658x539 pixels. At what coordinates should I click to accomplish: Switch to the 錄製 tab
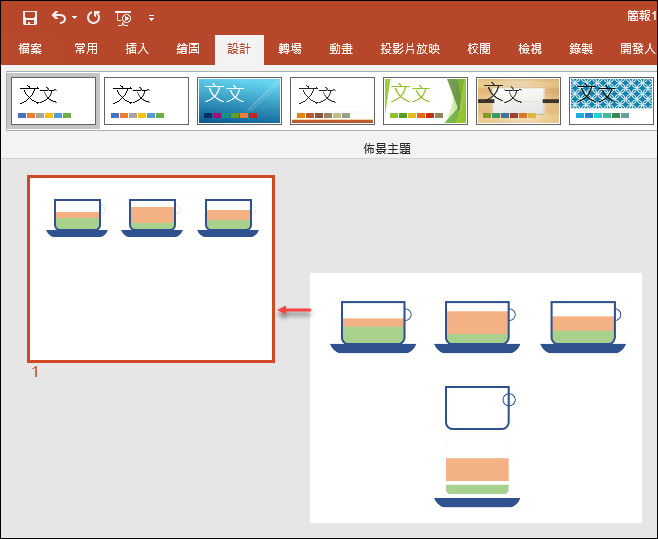(581, 49)
